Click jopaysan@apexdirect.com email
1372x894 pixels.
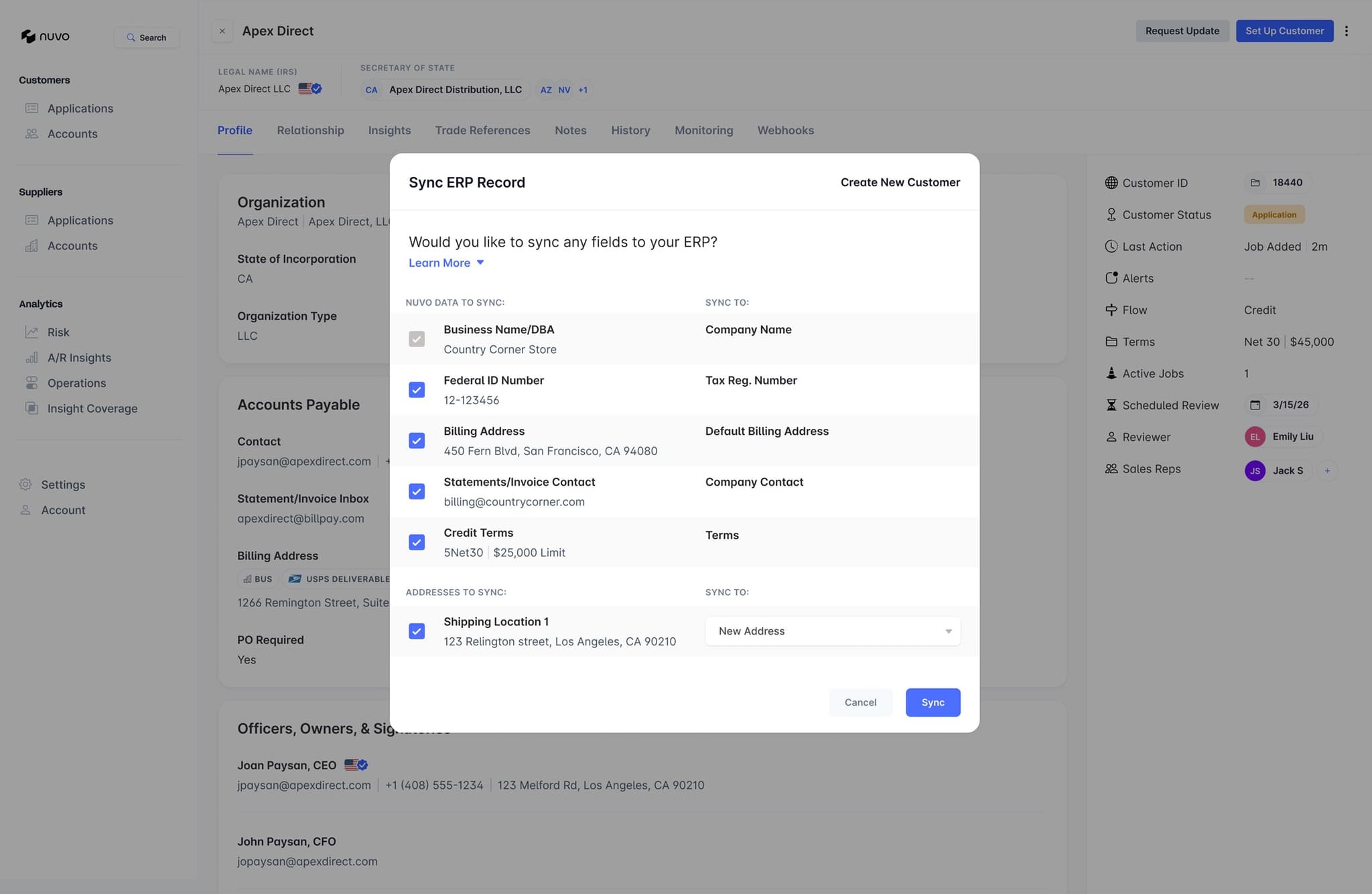coord(307,861)
